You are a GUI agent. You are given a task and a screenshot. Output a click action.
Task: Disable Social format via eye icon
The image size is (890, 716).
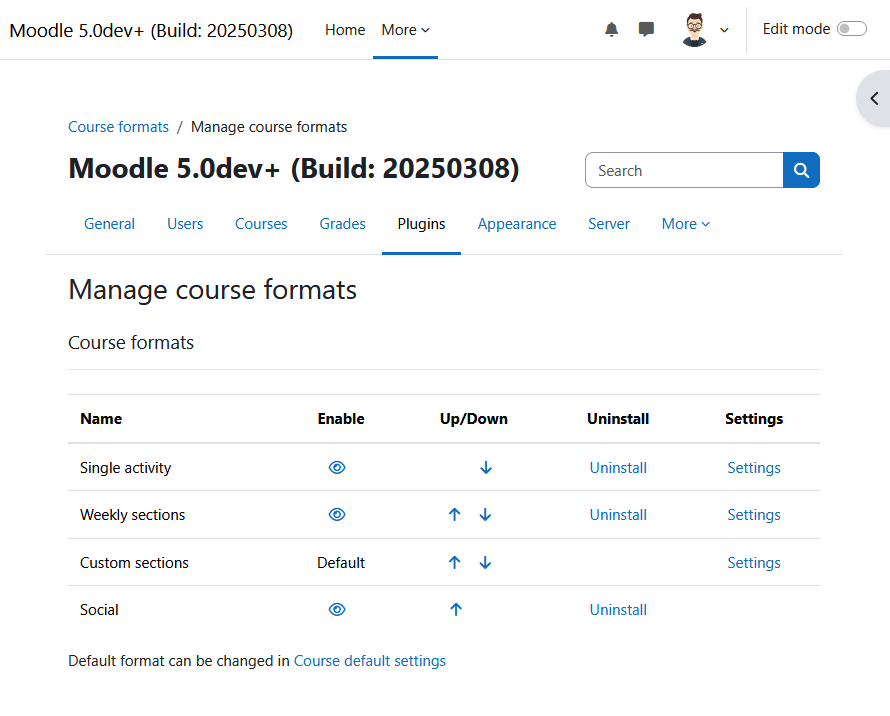click(337, 609)
